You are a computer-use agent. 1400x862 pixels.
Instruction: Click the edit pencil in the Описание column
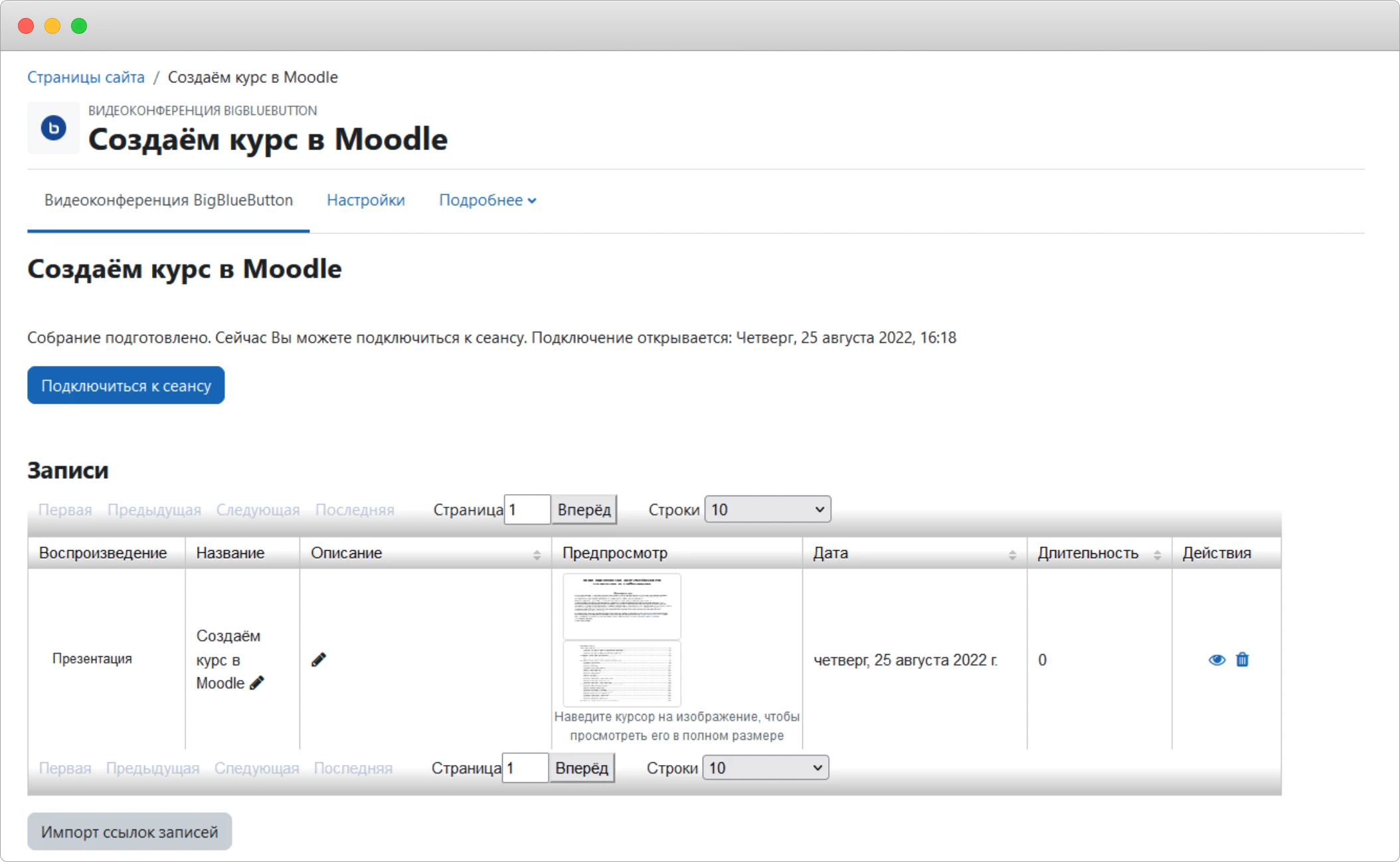coord(319,659)
